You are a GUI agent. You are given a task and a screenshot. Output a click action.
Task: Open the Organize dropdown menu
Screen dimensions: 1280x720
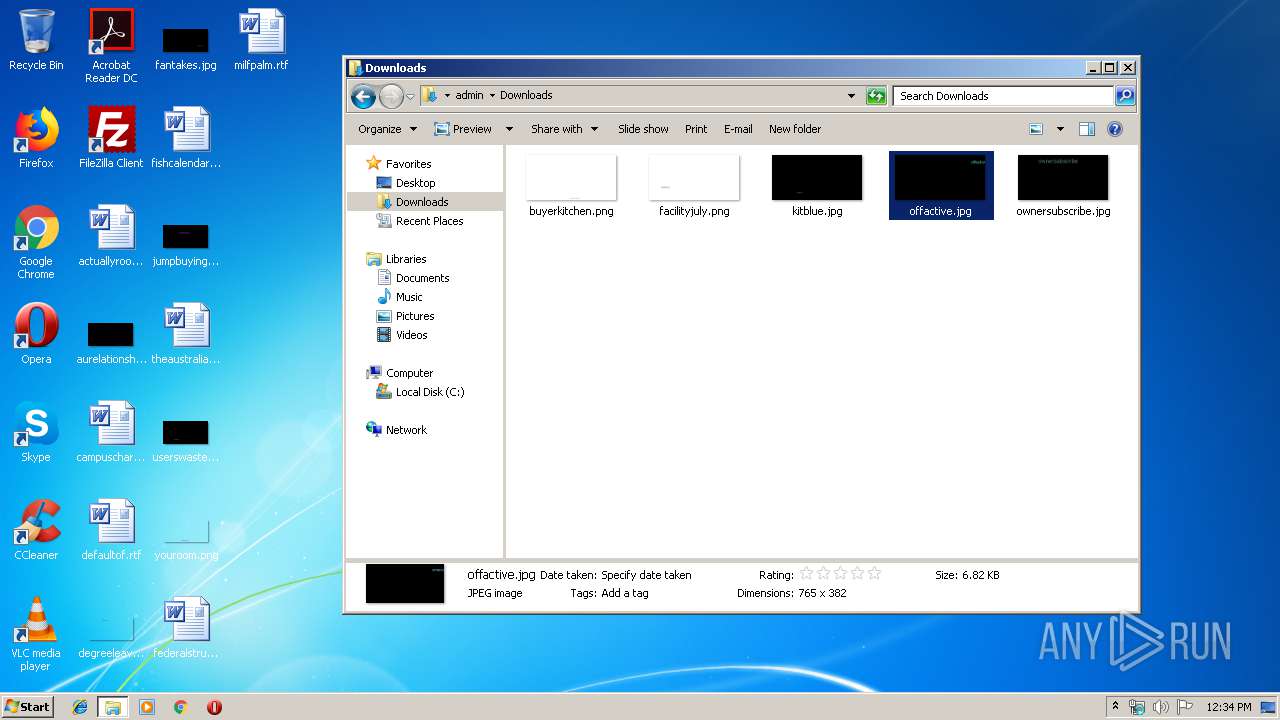point(386,129)
